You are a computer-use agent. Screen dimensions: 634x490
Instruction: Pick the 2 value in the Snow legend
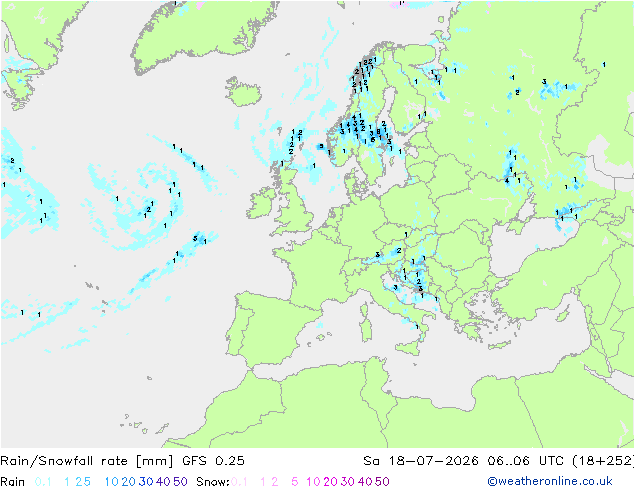click(275, 482)
